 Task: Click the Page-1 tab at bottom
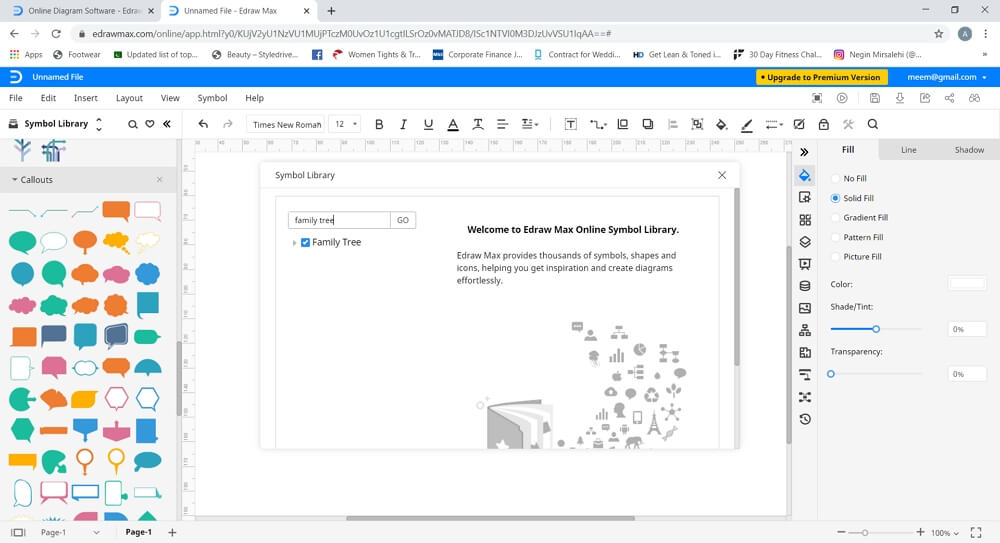click(x=138, y=532)
